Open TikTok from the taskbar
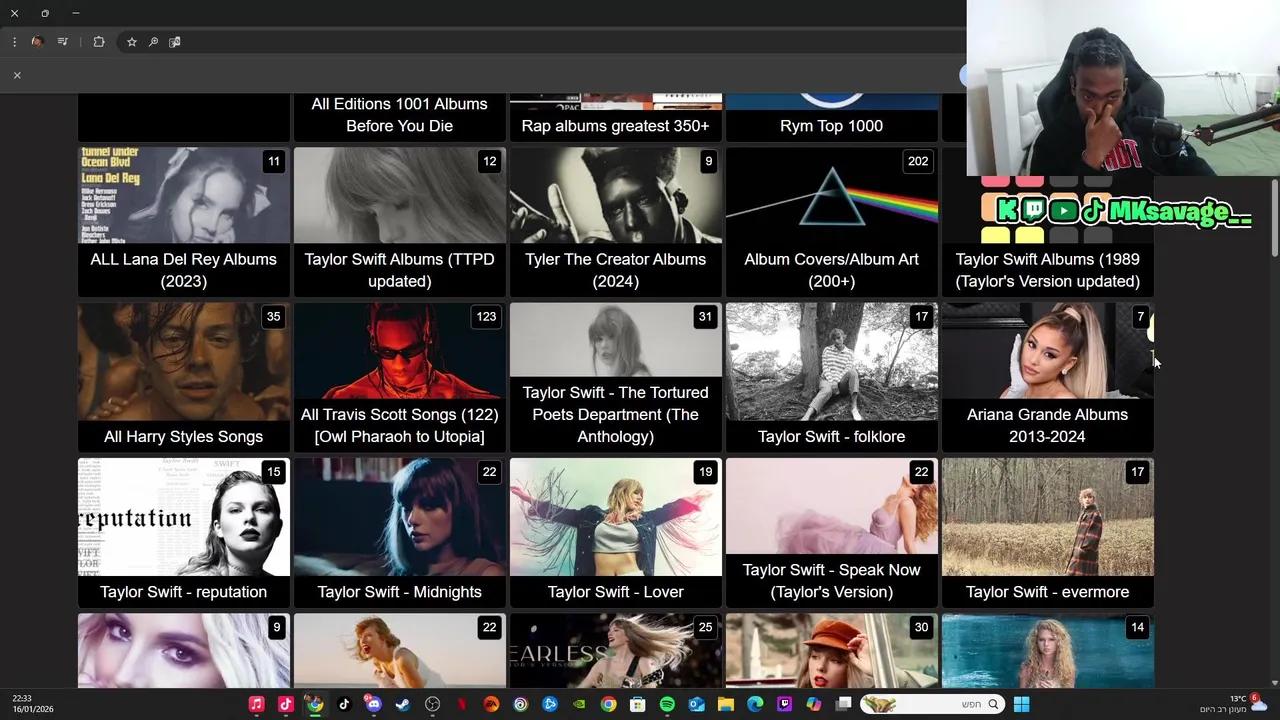 click(x=344, y=704)
